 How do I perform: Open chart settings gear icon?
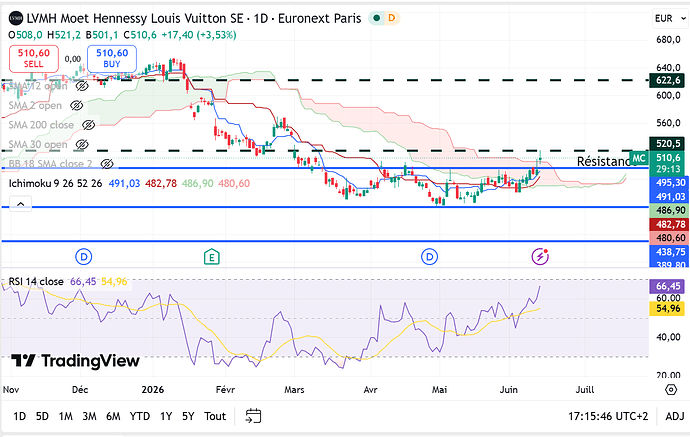671,389
